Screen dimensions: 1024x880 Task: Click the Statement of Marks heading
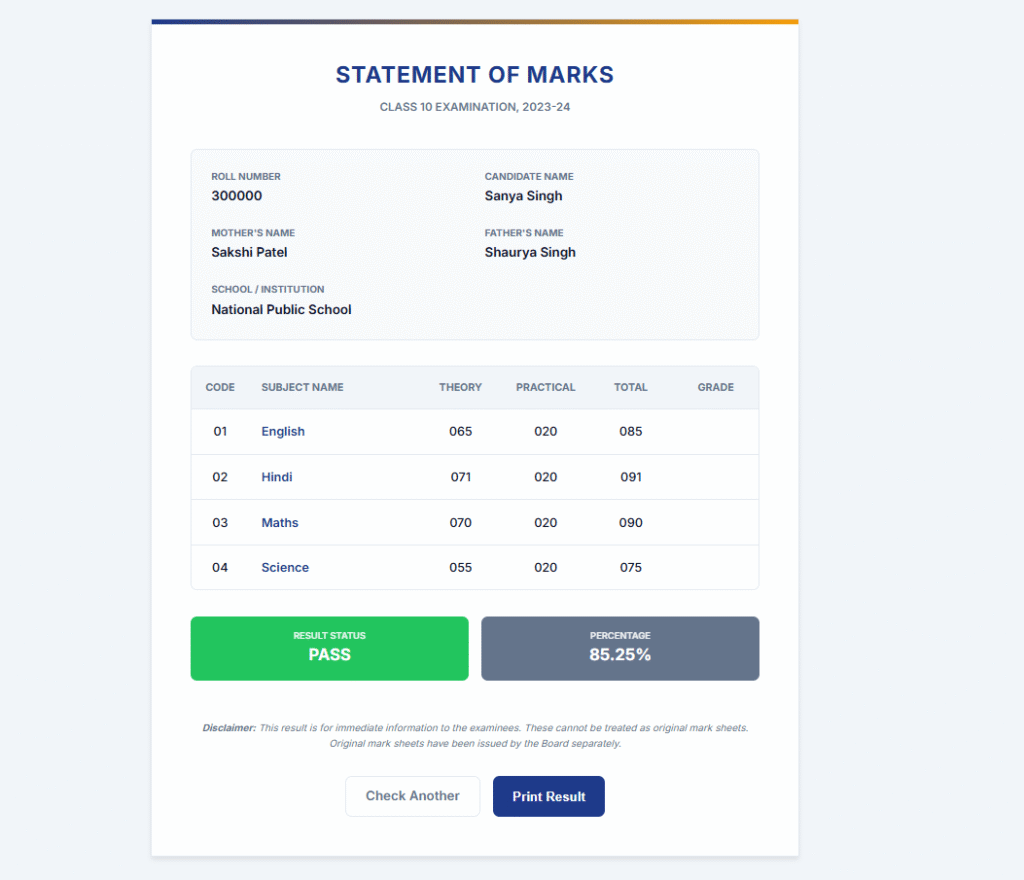click(x=474, y=75)
